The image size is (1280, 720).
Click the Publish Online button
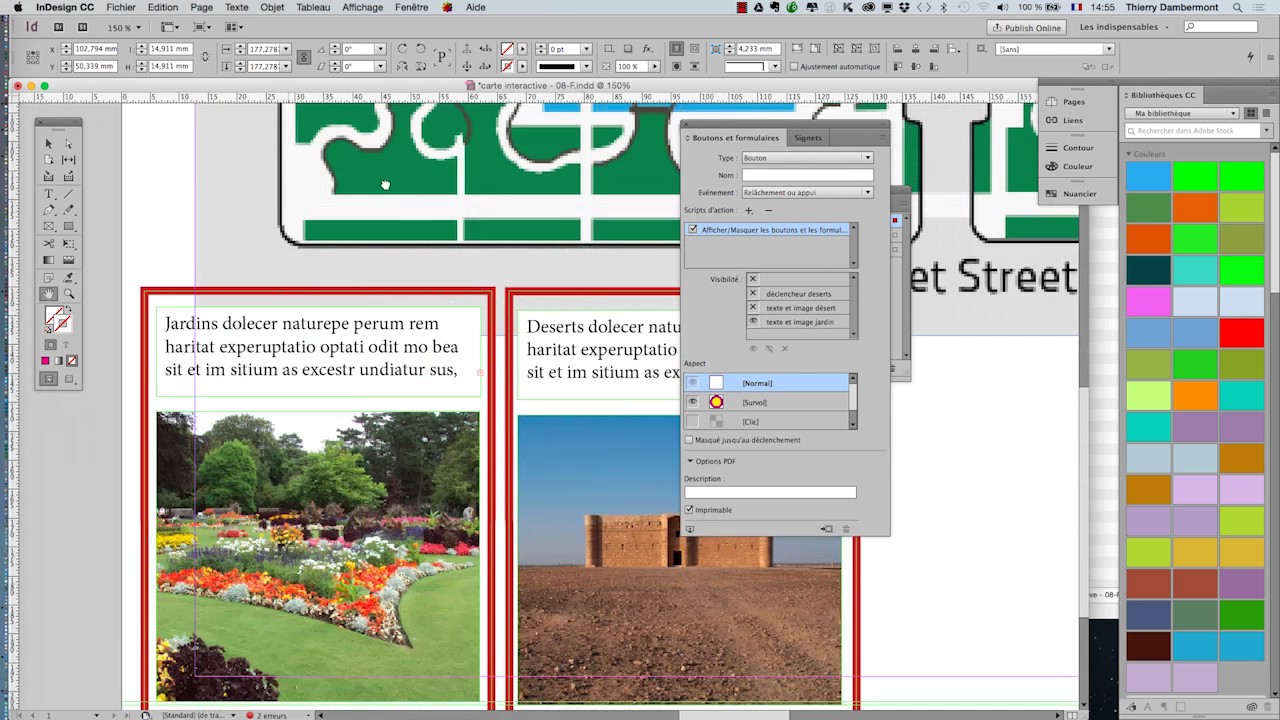[x=1027, y=27]
